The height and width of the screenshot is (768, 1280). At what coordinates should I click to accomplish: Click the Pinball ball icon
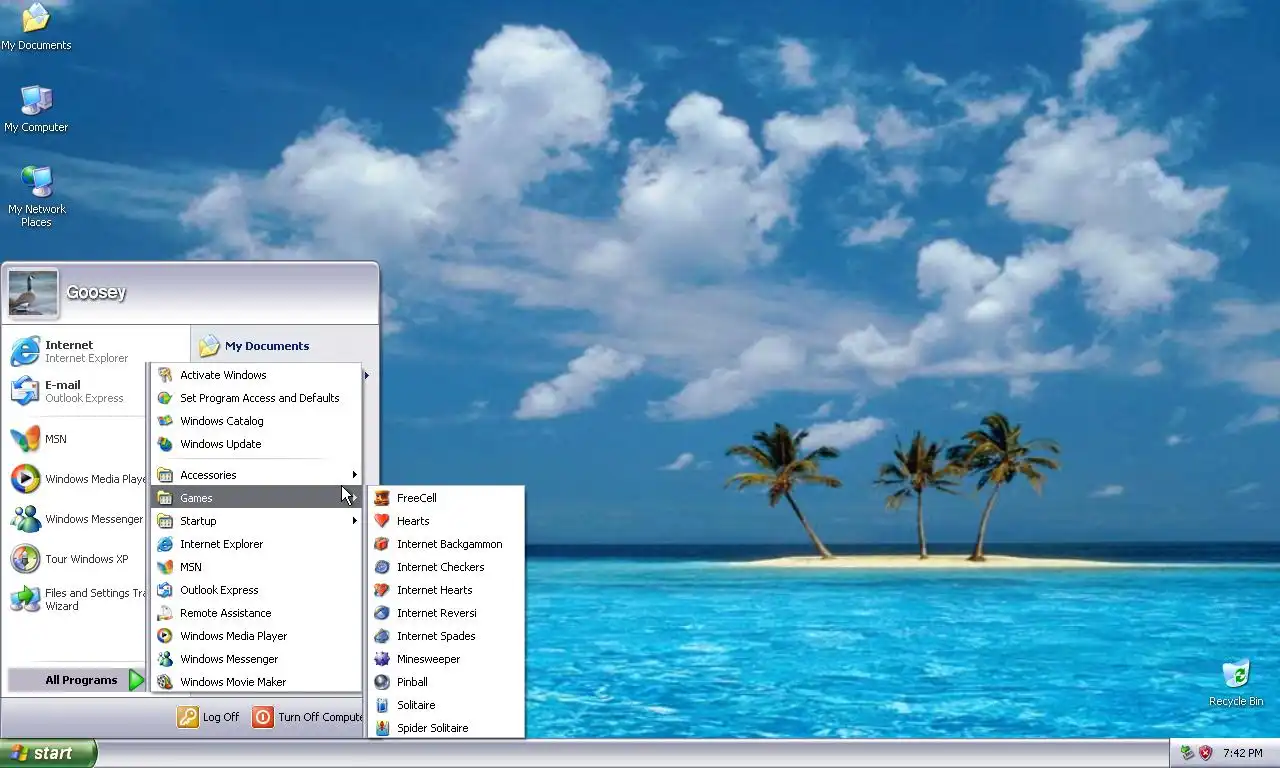tap(381, 682)
